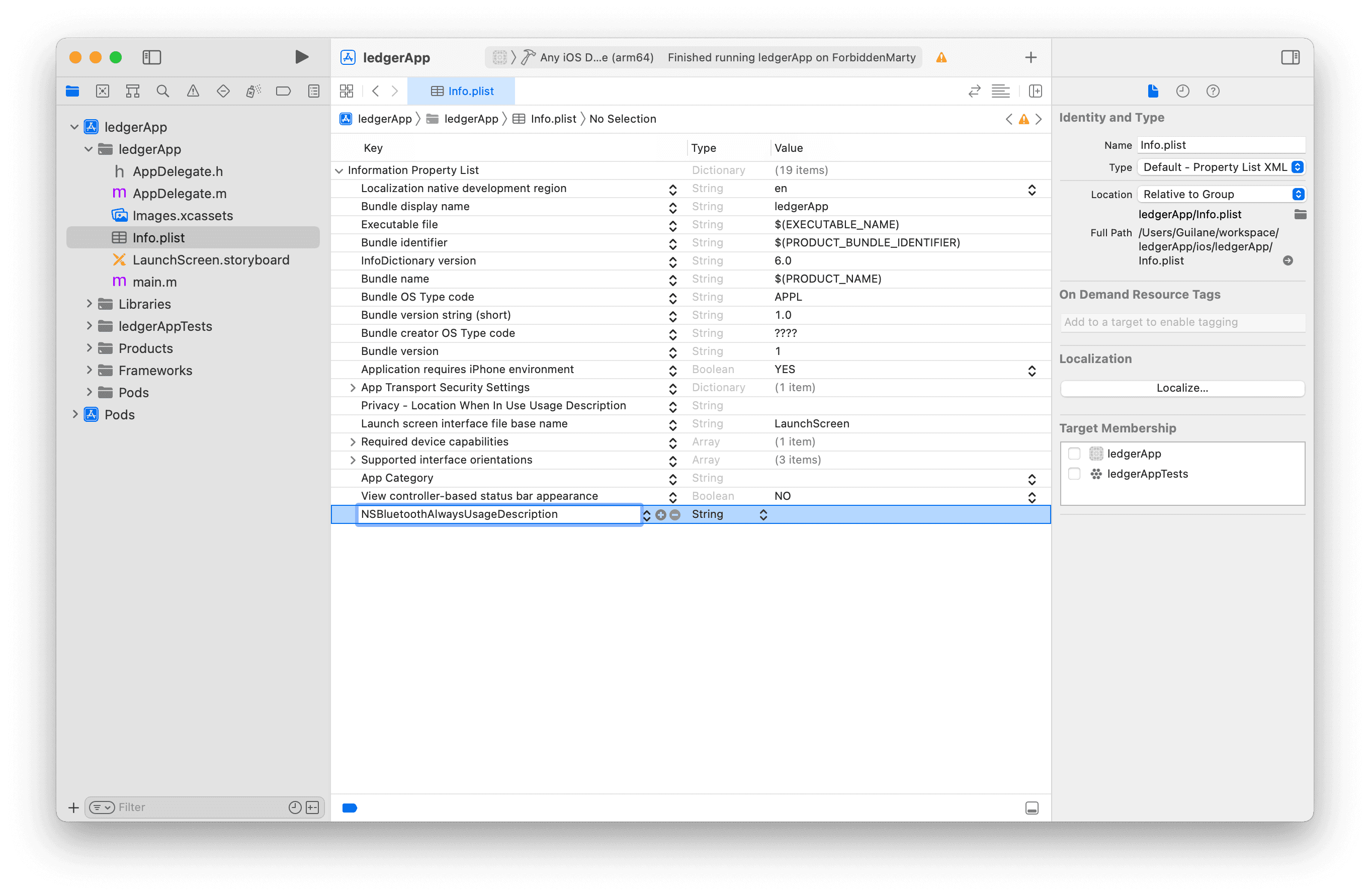This screenshot has width=1370, height=896.
Task: Open the Find navigator (magnifying glass)
Action: tap(163, 91)
